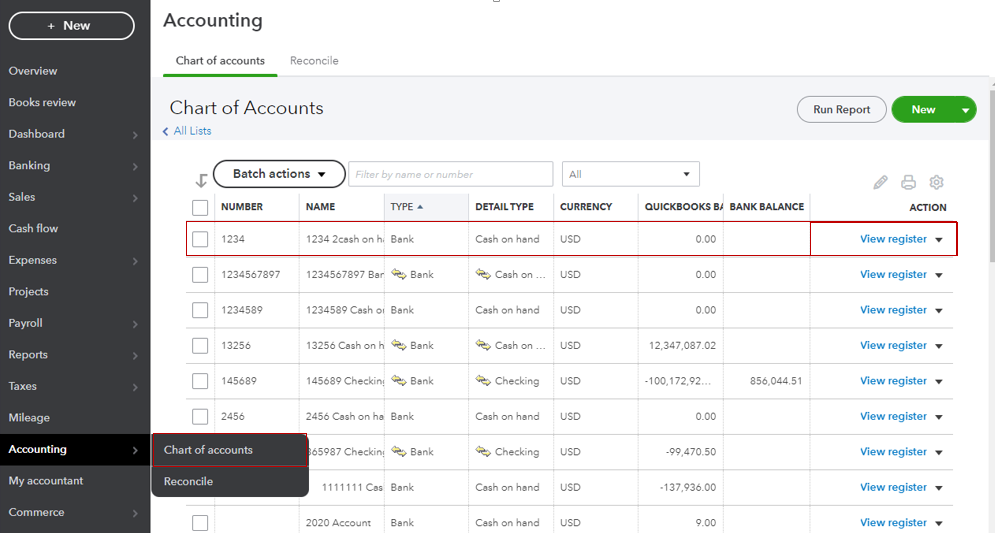
Task: Check the box for account 13256
Action: (200, 346)
